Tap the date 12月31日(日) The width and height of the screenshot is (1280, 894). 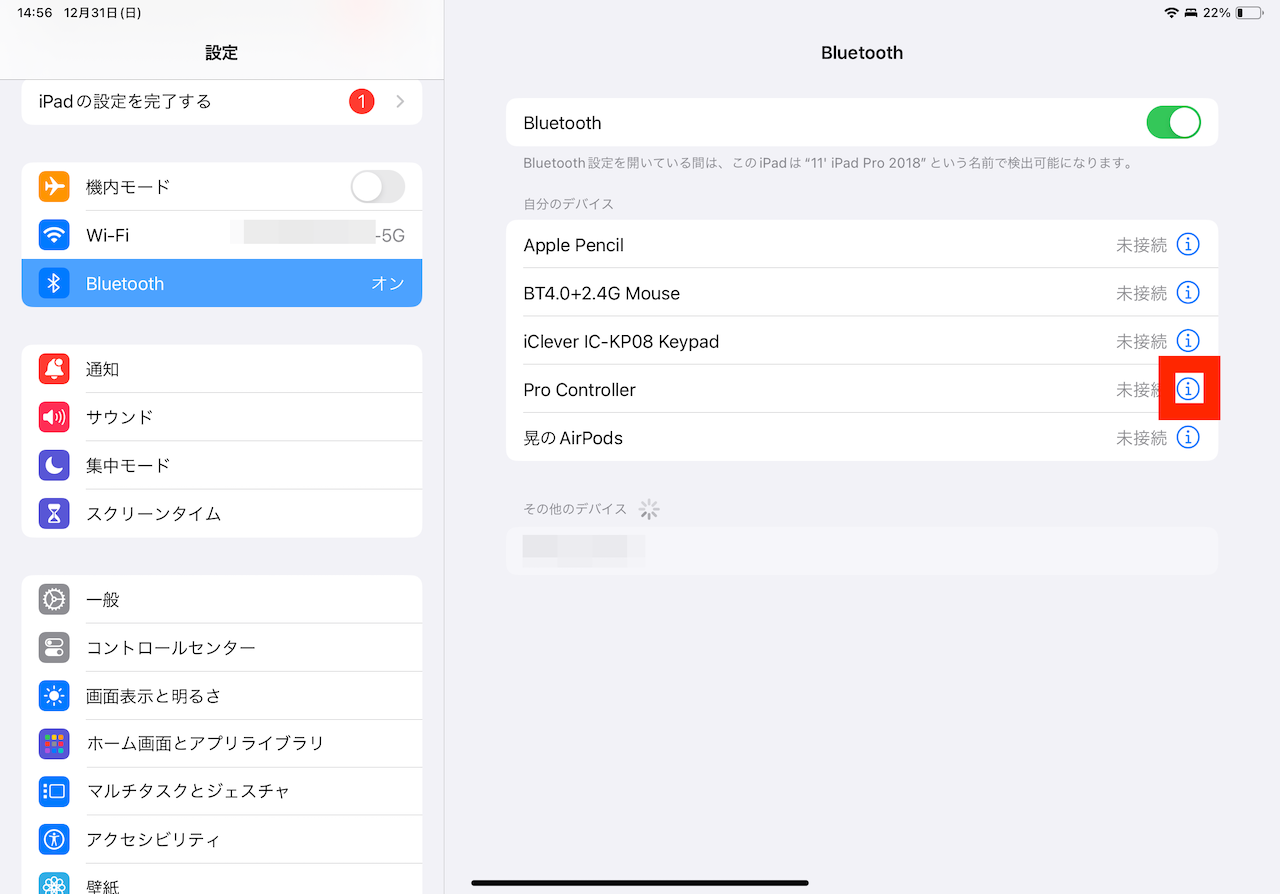point(102,13)
